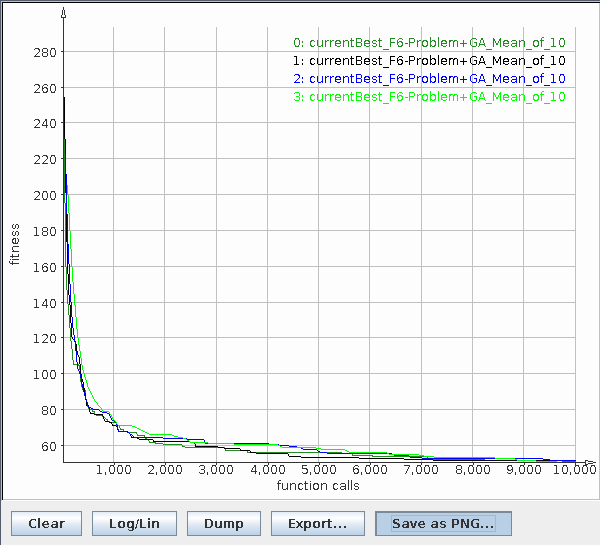
Task: Select legend entry 2 in blue
Action: (x=429, y=79)
